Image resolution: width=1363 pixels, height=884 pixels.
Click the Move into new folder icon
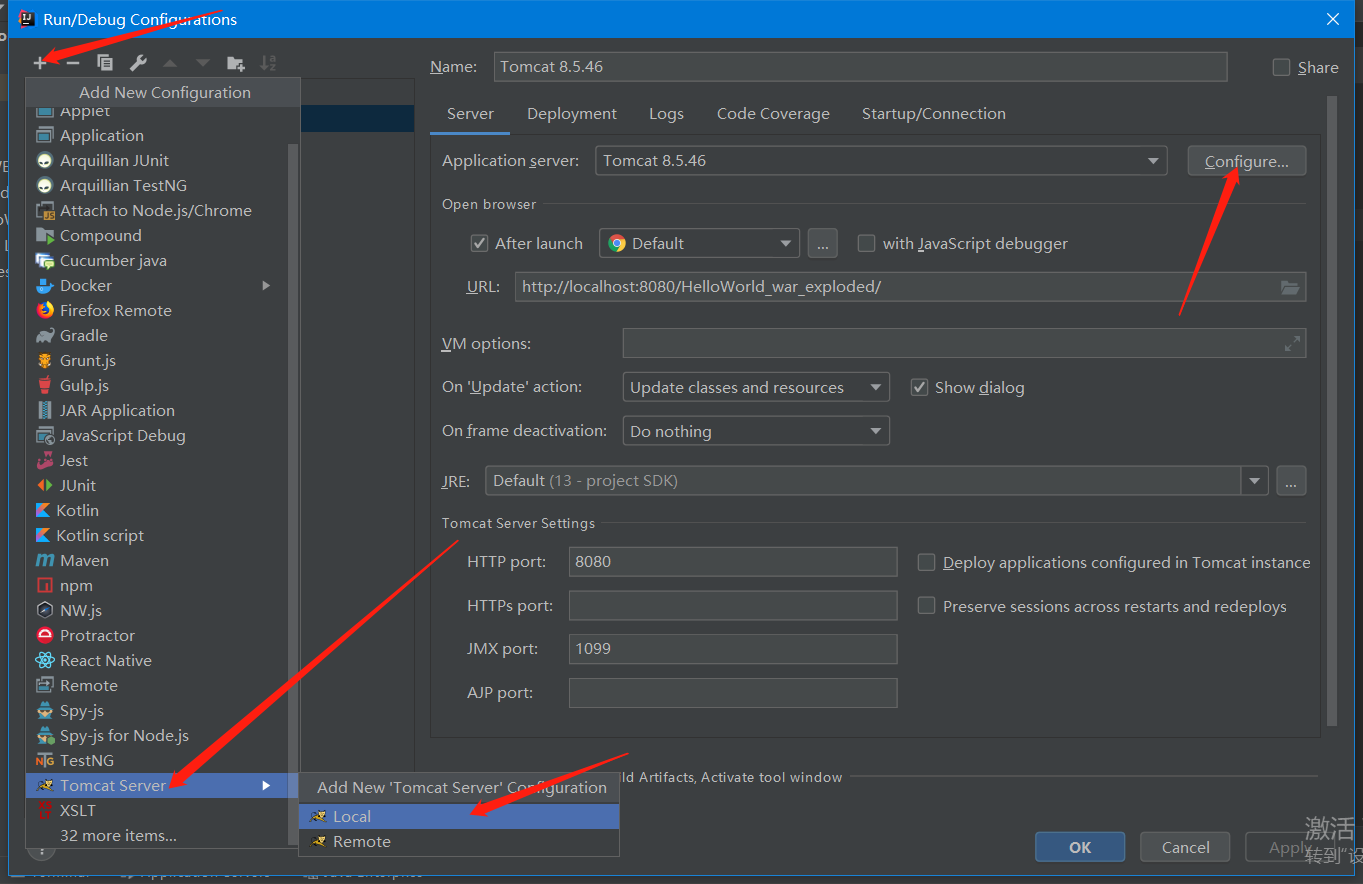tap(236, 63)
